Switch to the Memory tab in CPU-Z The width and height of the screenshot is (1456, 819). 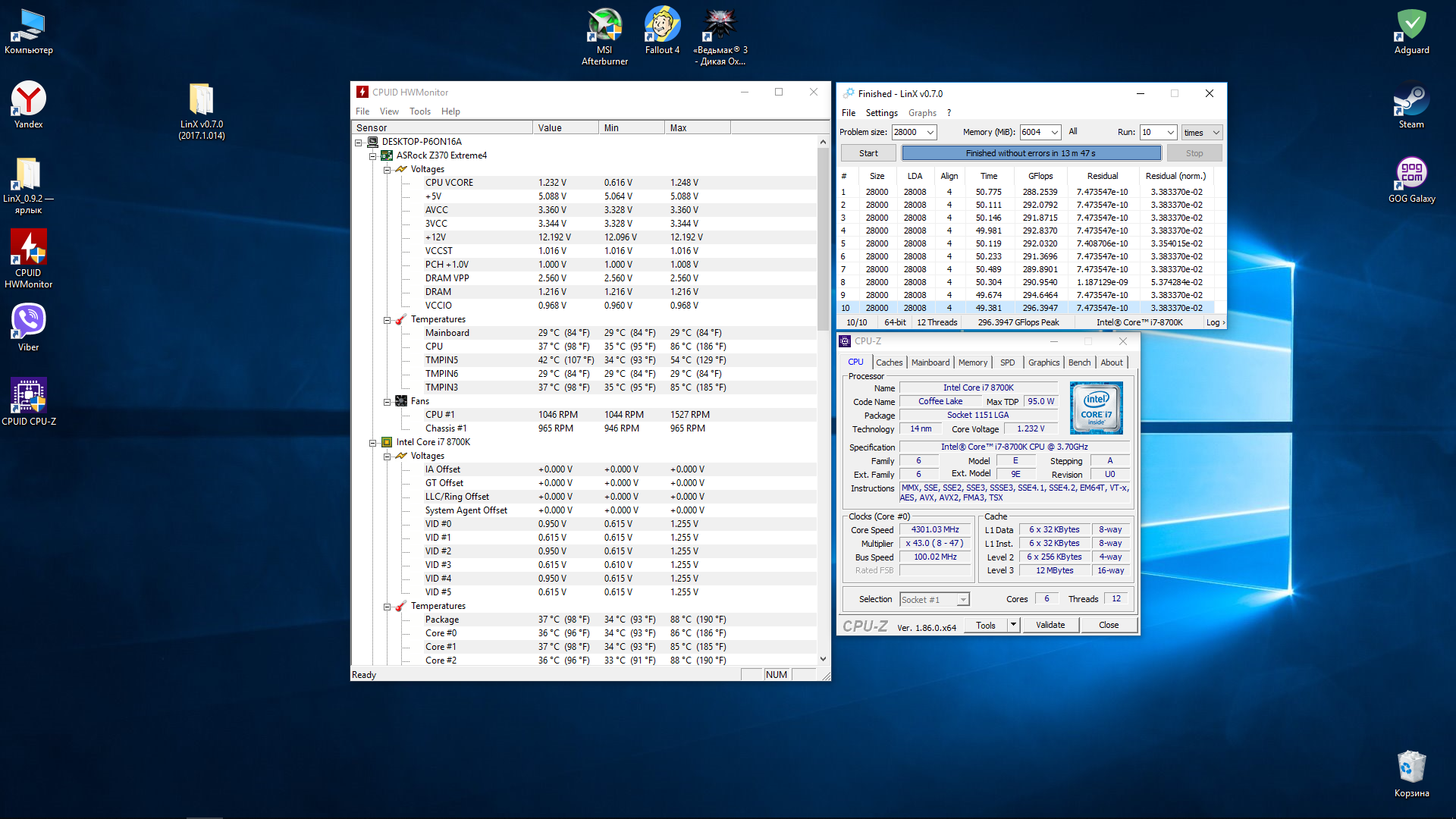pos(972,362)
